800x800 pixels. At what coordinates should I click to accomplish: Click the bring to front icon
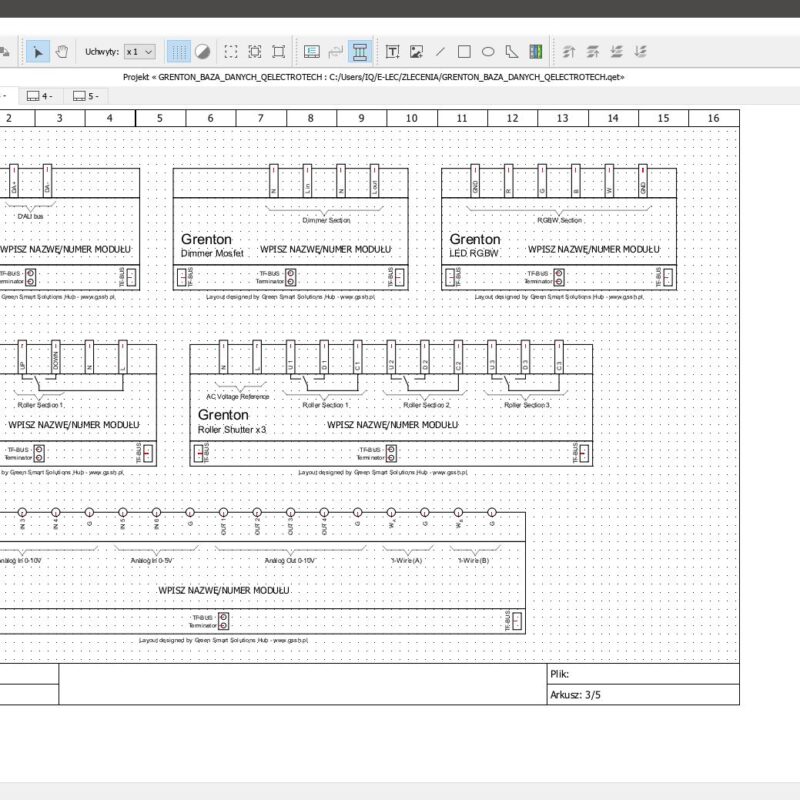[569, 51]
